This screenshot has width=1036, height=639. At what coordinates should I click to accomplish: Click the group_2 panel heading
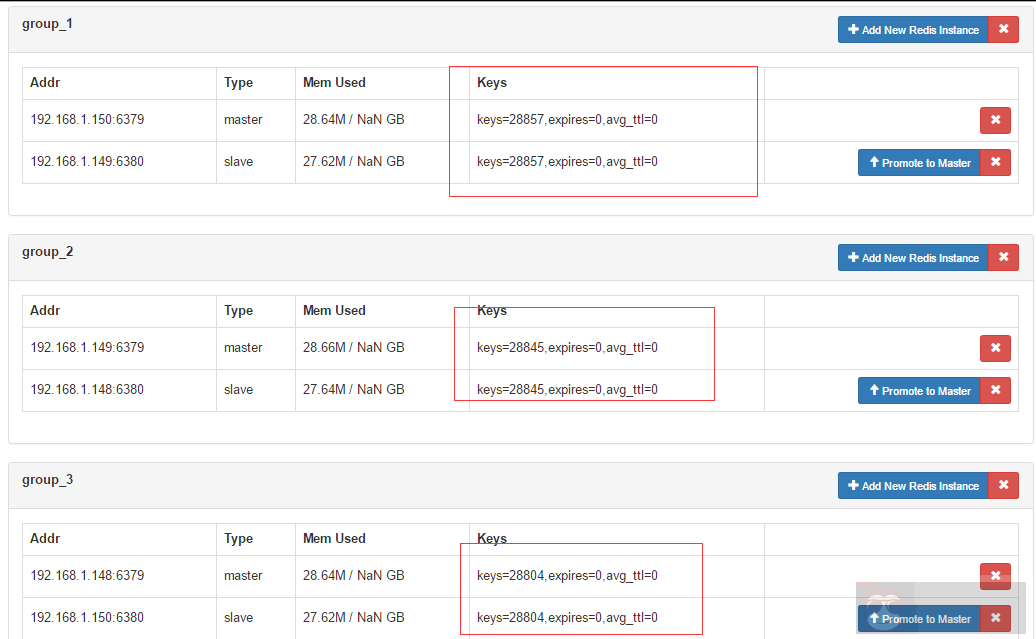click(x=47, y=252)
